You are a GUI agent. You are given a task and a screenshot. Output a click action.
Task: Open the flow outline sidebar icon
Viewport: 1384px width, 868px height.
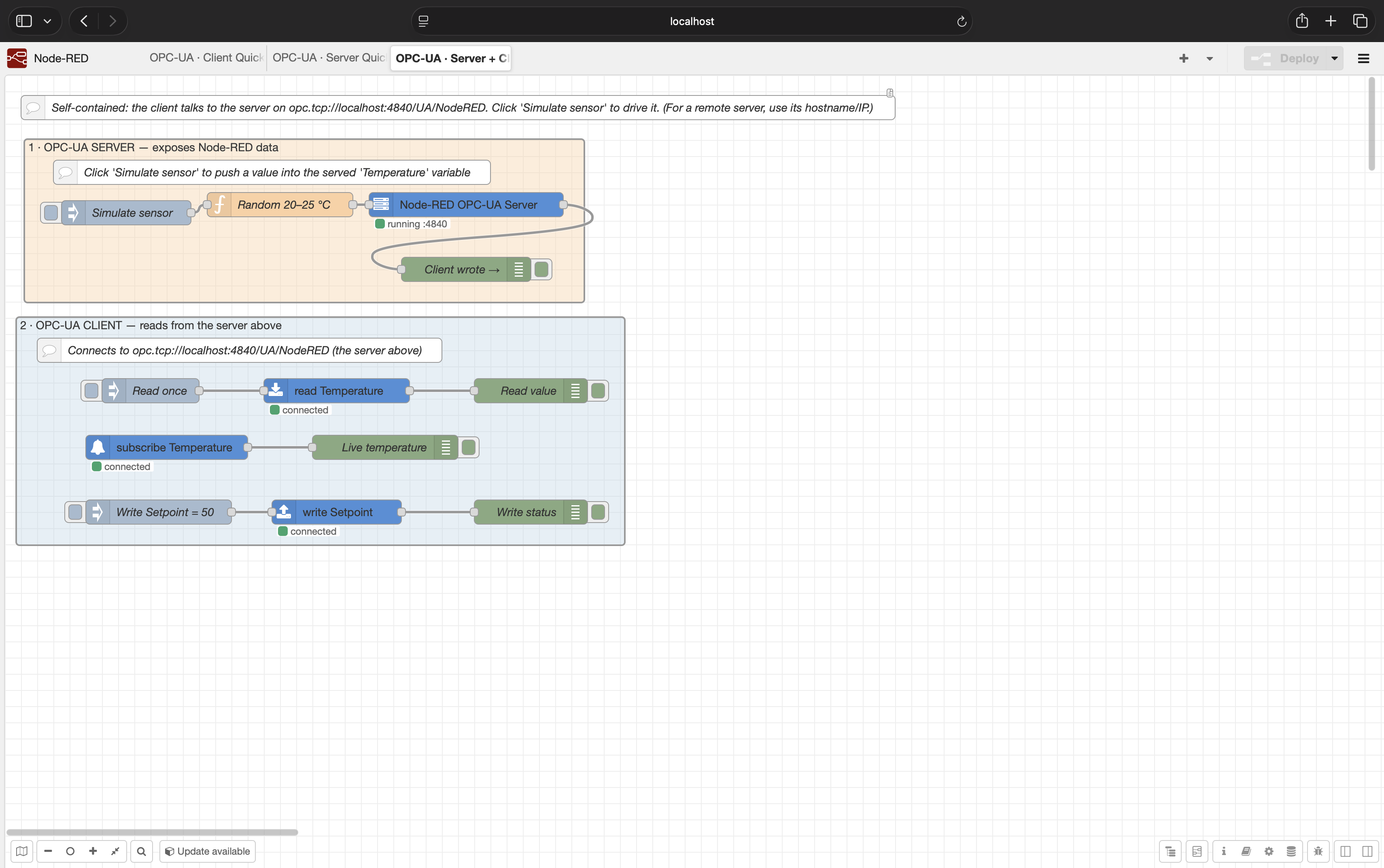(1197, 851)
